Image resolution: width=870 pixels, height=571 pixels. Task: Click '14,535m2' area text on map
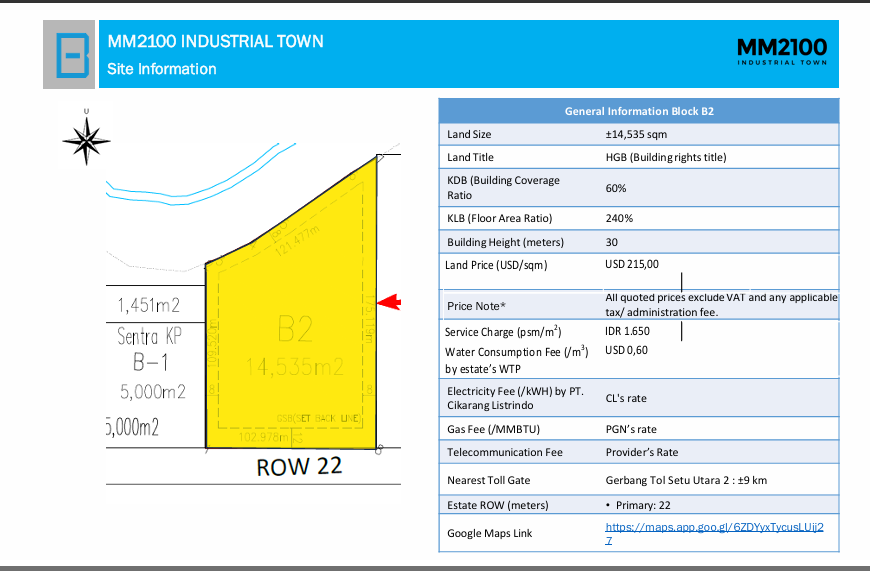(295, 367)
